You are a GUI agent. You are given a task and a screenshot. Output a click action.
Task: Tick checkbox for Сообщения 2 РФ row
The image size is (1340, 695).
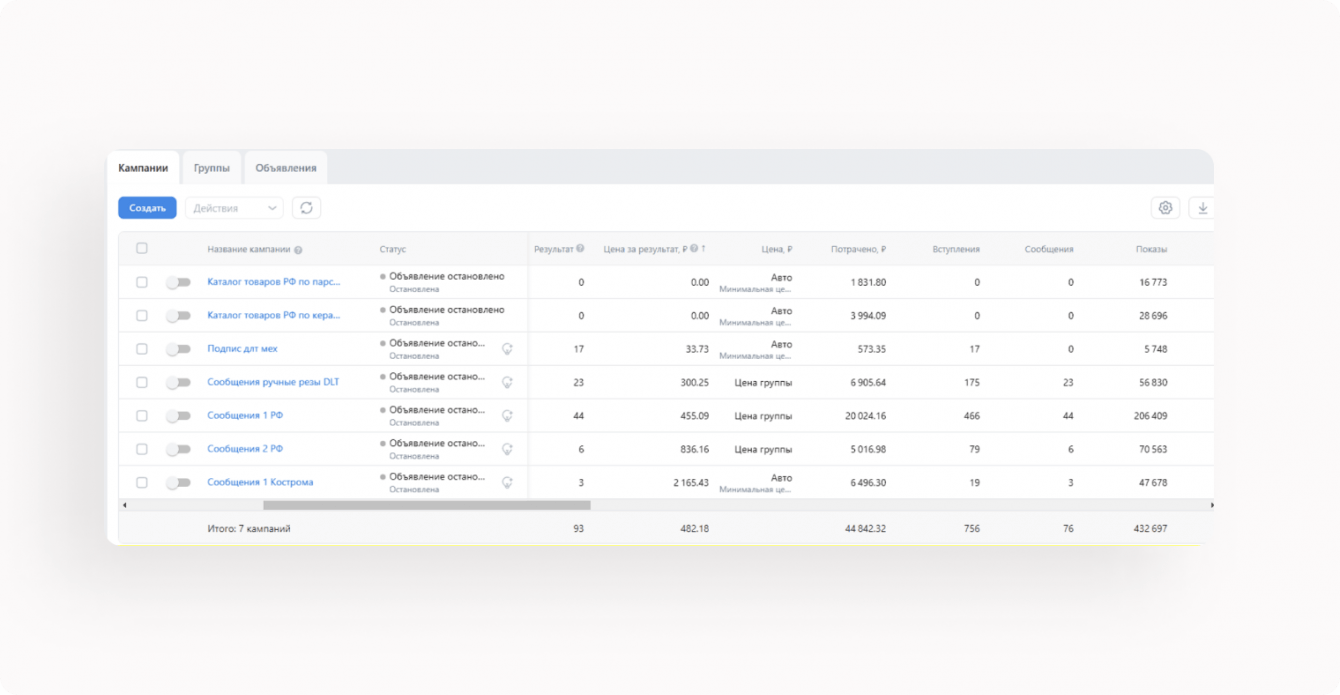click(x=141, y=449)
